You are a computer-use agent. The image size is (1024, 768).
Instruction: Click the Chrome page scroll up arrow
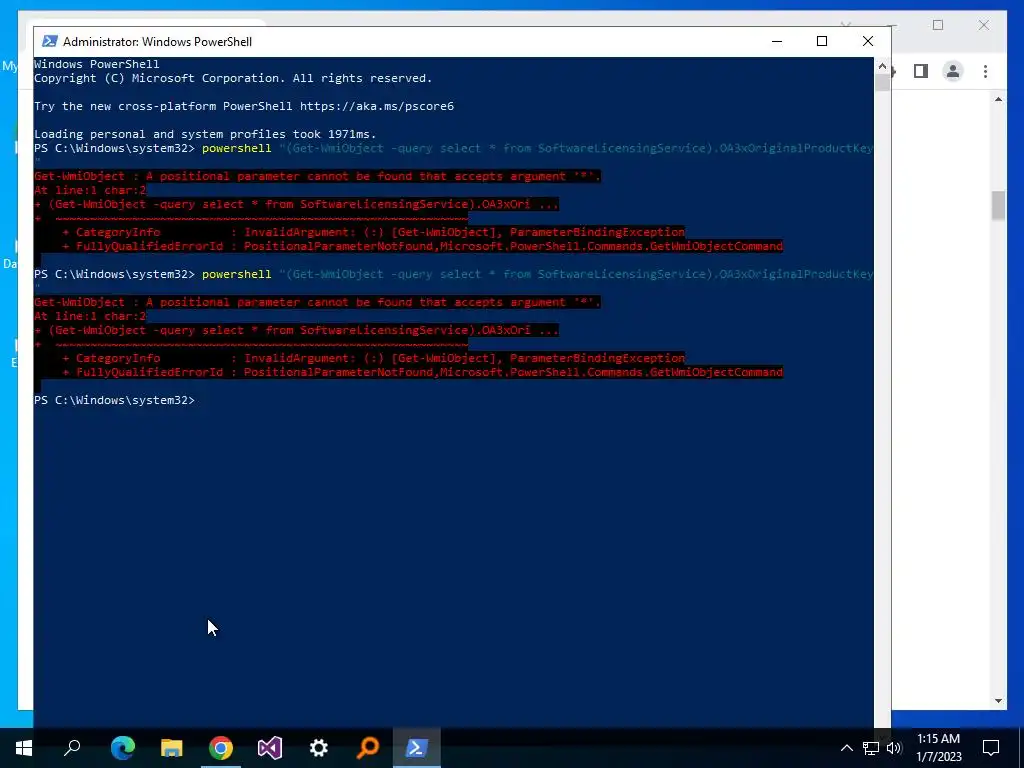999,99
